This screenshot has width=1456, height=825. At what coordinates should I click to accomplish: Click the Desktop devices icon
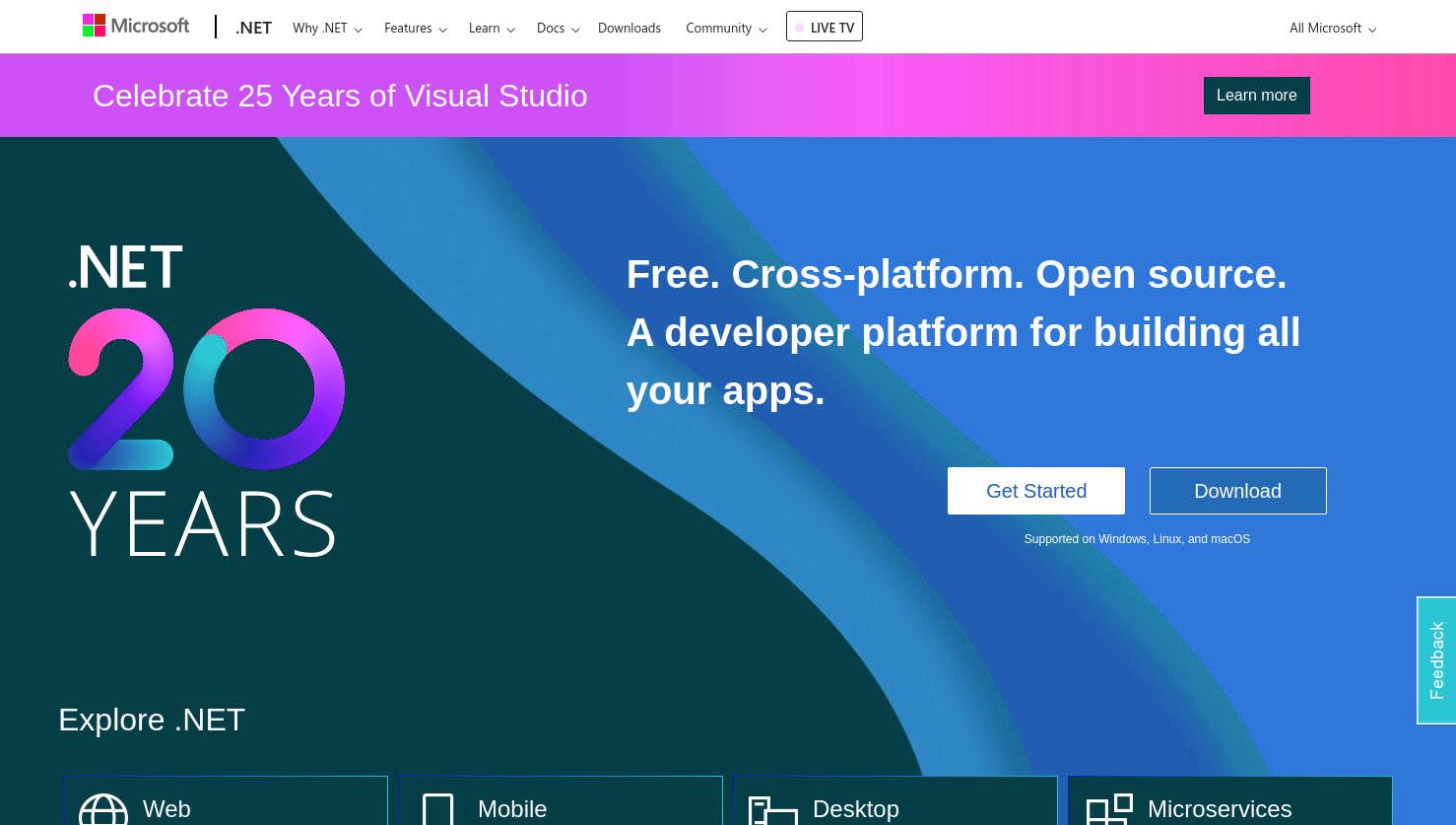pos(773,810)
